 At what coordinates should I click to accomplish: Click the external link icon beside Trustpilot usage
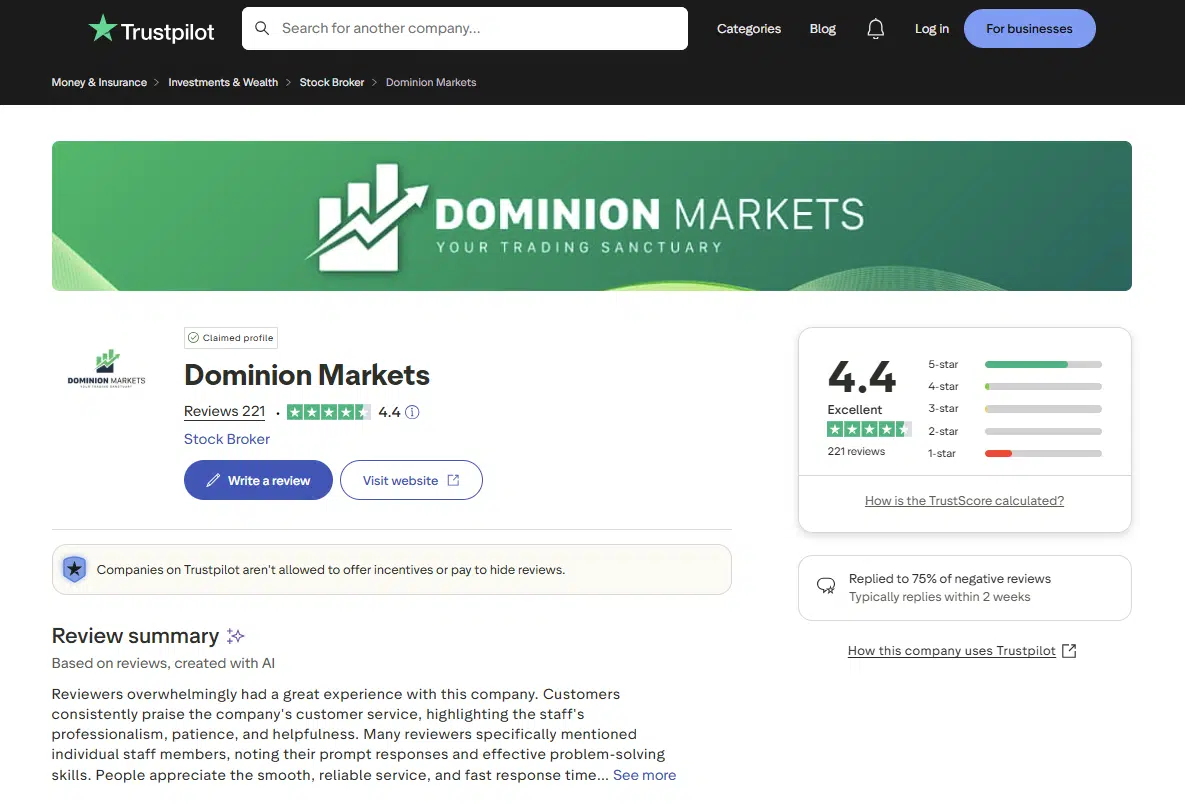(x=1069, y=651)
